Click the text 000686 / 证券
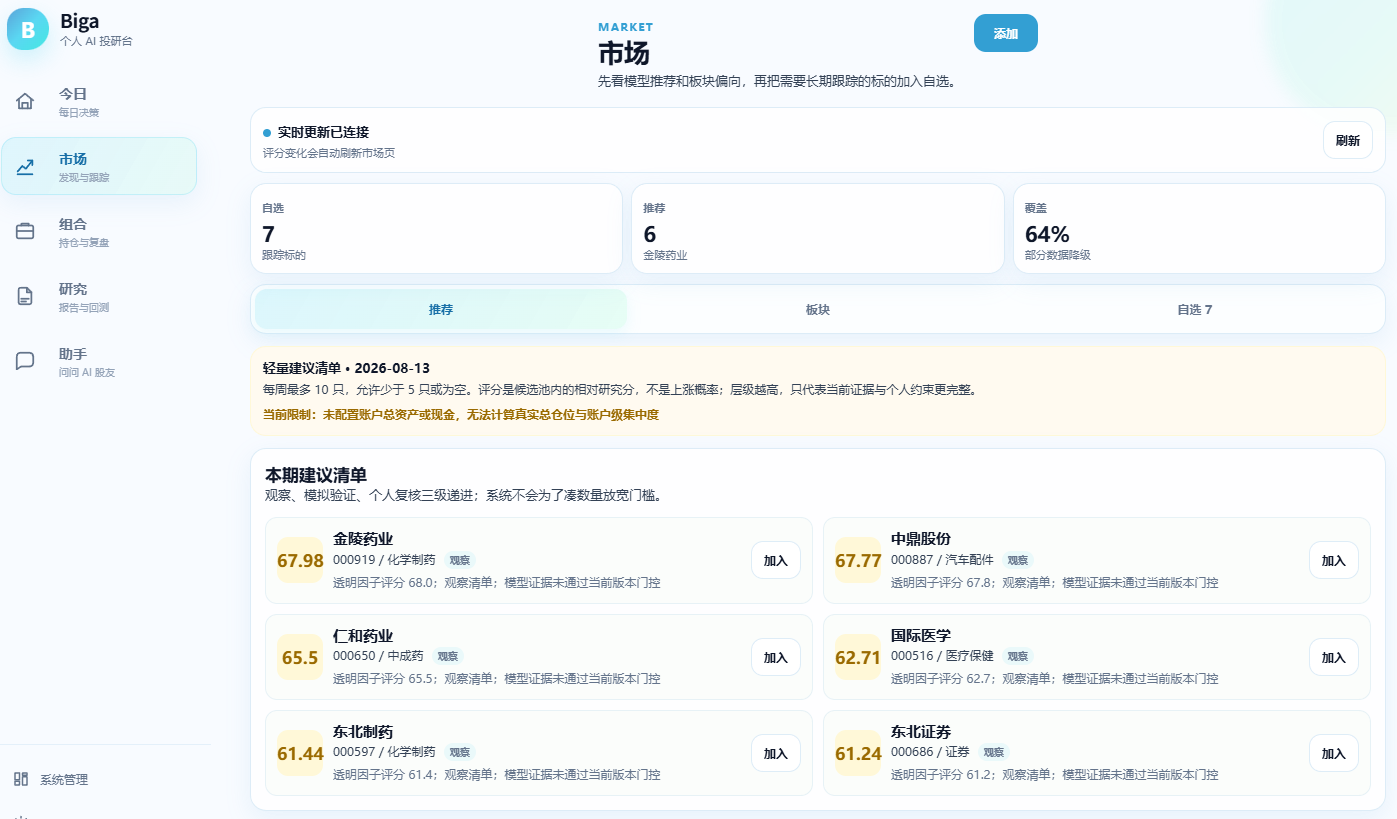Screen dimensions: 1397x819 coord(930,752)
